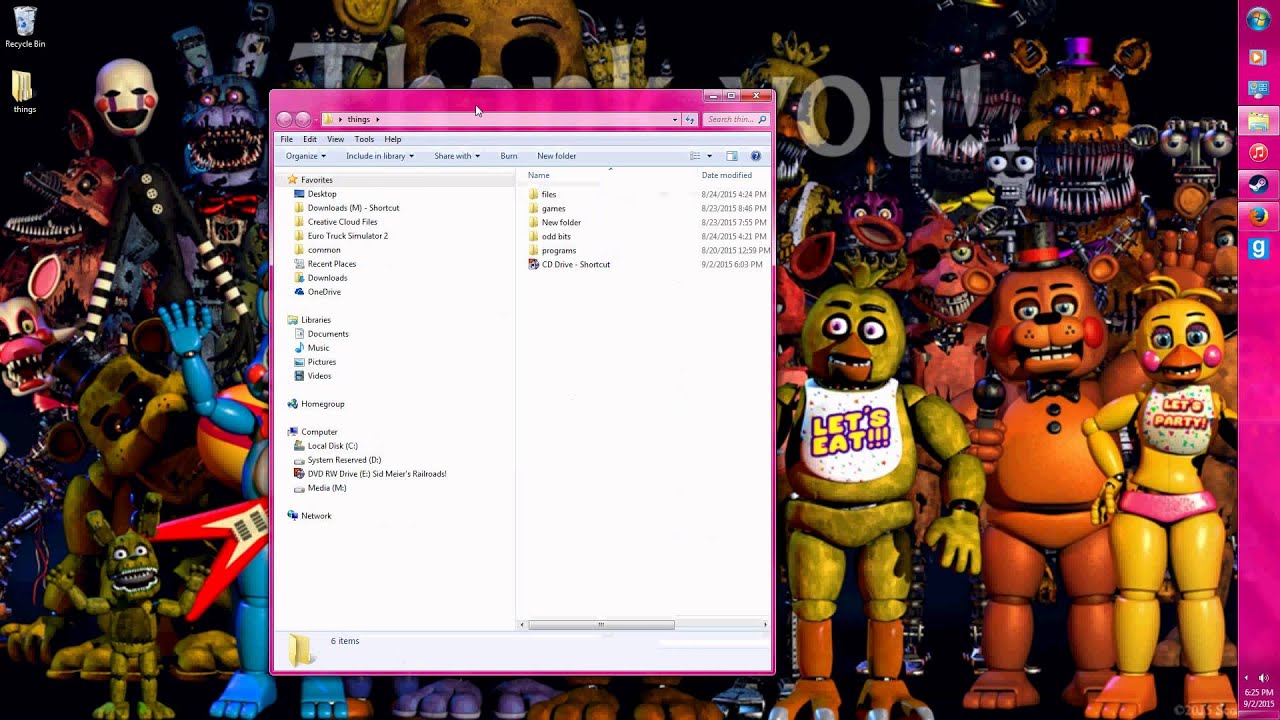Click the Burn button
Screen dimensions: 1280x720
(x=509, y=156)
